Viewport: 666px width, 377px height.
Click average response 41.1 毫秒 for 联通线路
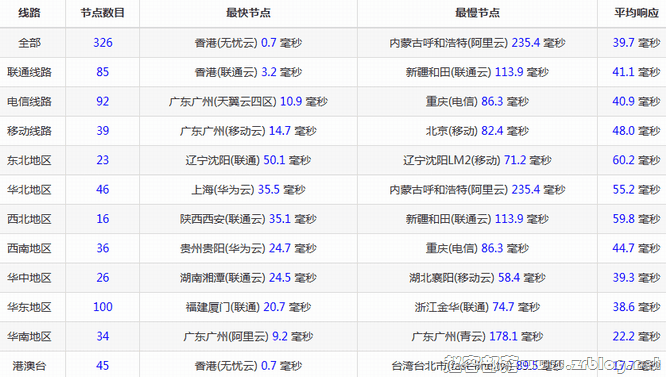(x=636, y=72)
